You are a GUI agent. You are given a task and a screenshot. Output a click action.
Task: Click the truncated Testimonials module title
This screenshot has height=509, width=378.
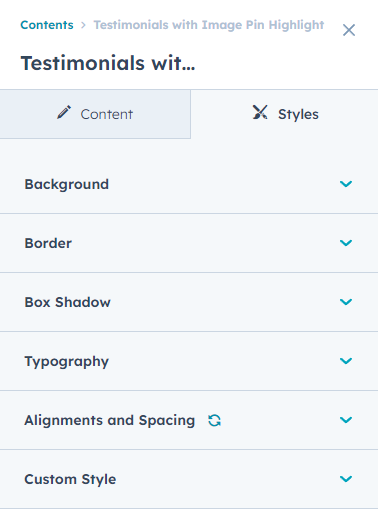(x=108, y=63)
